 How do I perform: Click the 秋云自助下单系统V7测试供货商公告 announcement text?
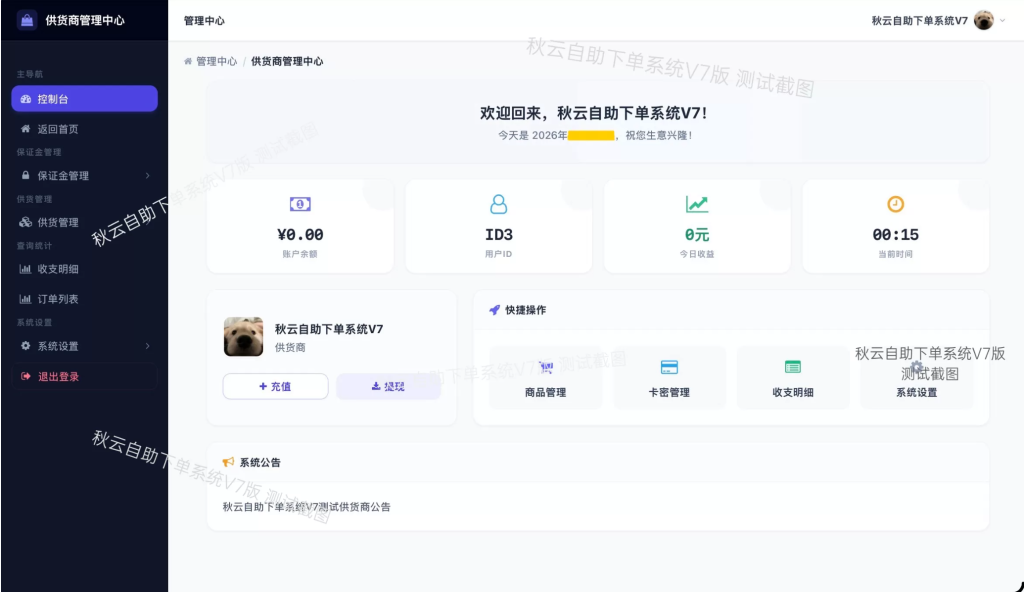[306, 506]
